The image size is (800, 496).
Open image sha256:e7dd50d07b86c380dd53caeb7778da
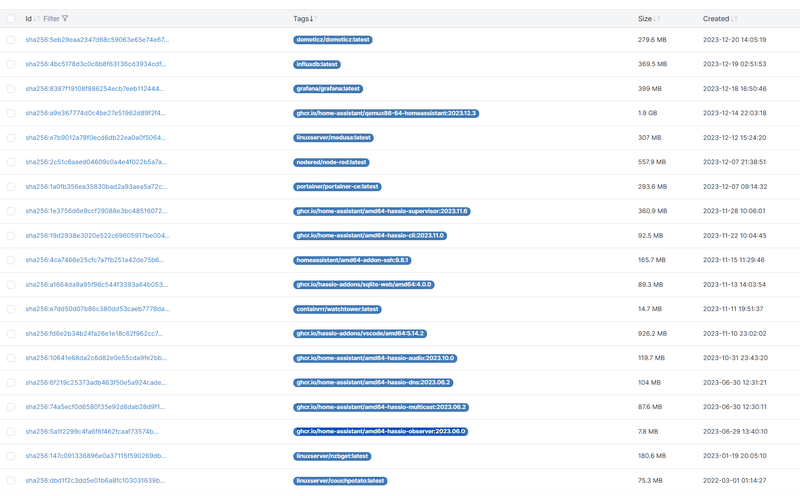pos(97,309)
